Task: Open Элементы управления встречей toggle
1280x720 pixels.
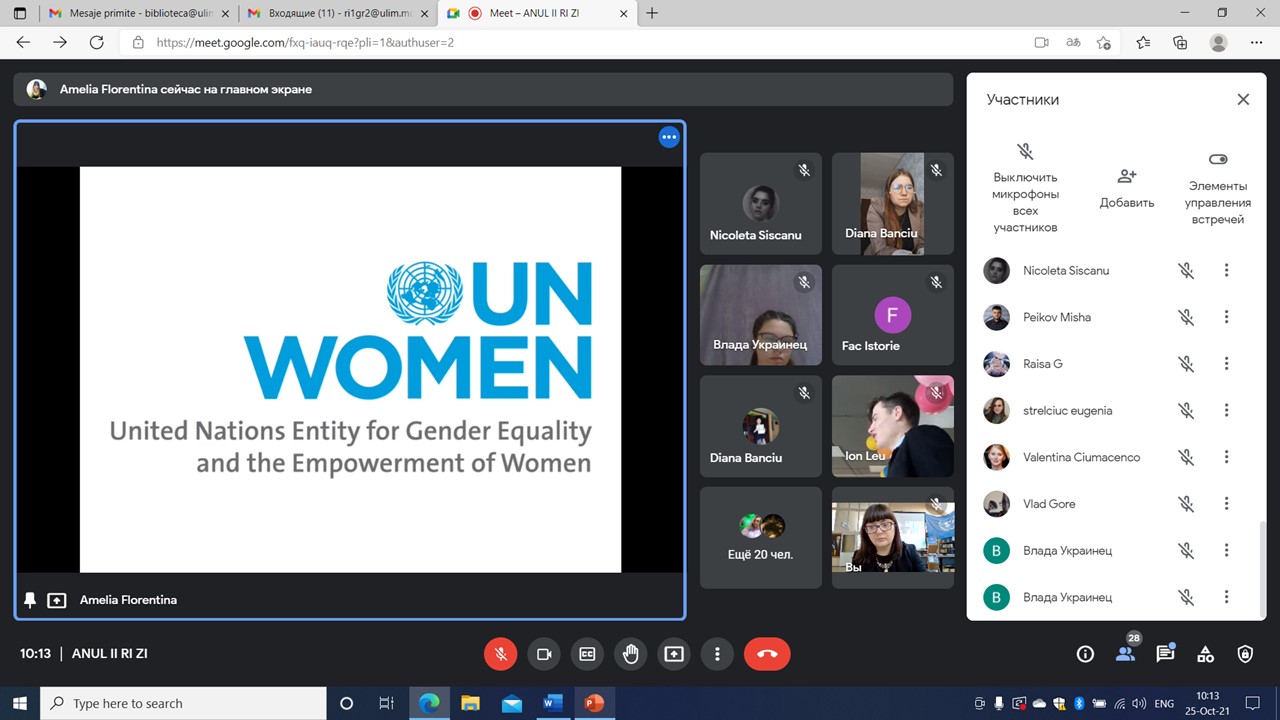Action: coord(1218,187)
